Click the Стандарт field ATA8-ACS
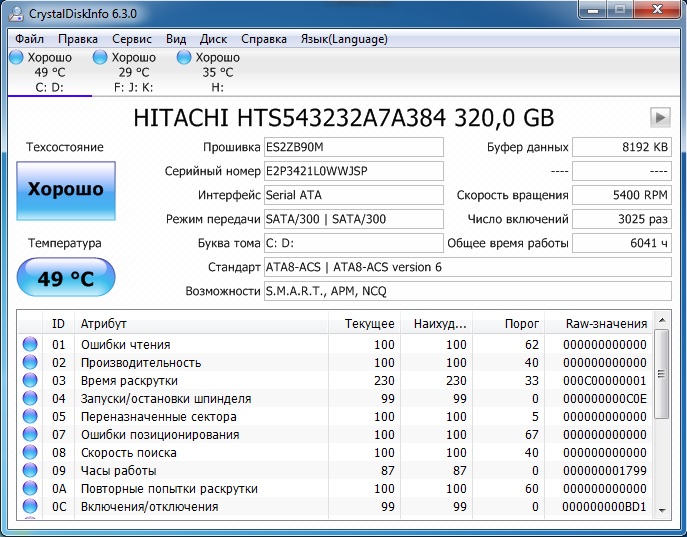 coord(467,267)
